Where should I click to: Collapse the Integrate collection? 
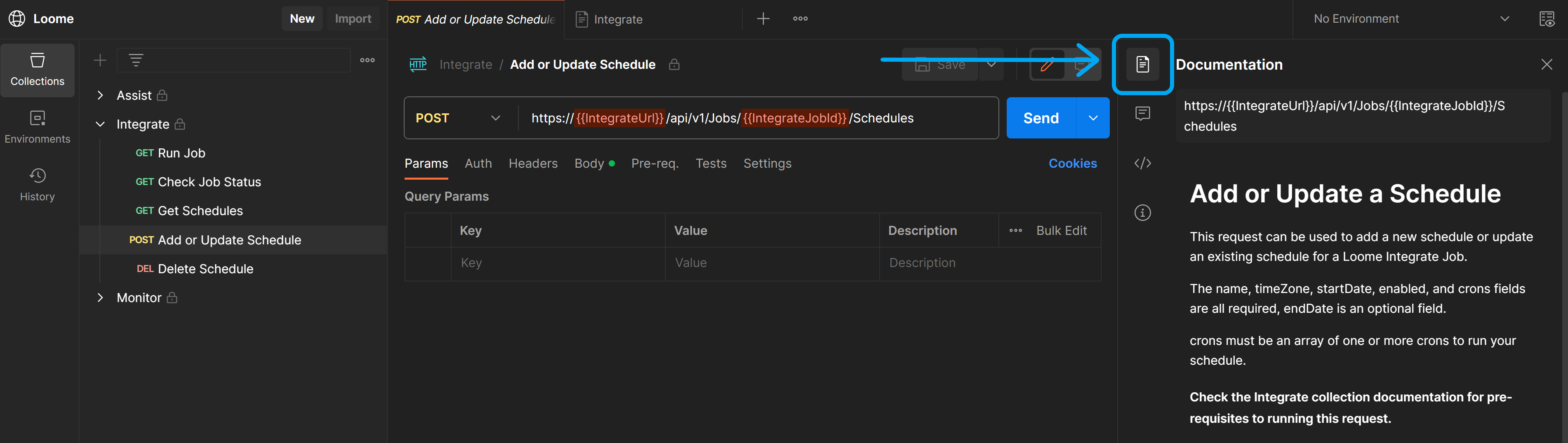click(101, 124)
